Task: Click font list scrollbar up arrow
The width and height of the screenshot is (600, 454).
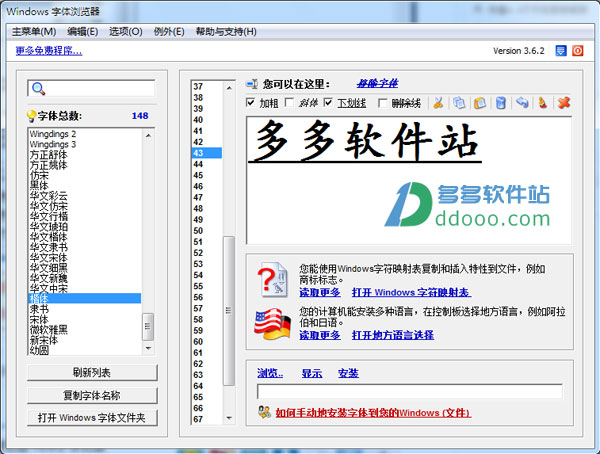Action: pos(148,136)
